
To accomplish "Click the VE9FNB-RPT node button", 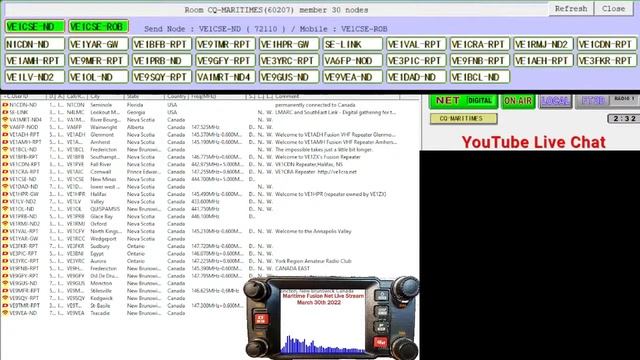I will click(x=480, y=60).
